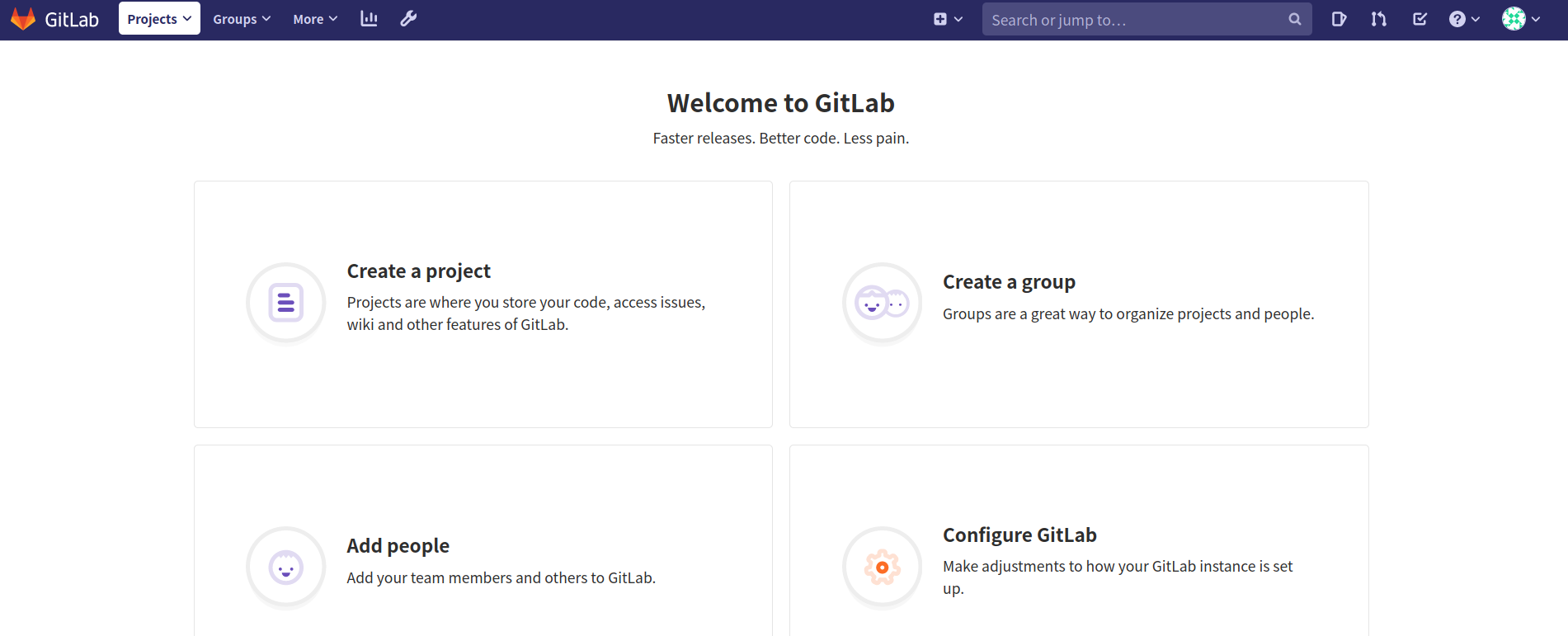Image resolution: width=1568 pixels, height=636 pixels.
Task: Expand the More menu
Action: coord(315,19)
